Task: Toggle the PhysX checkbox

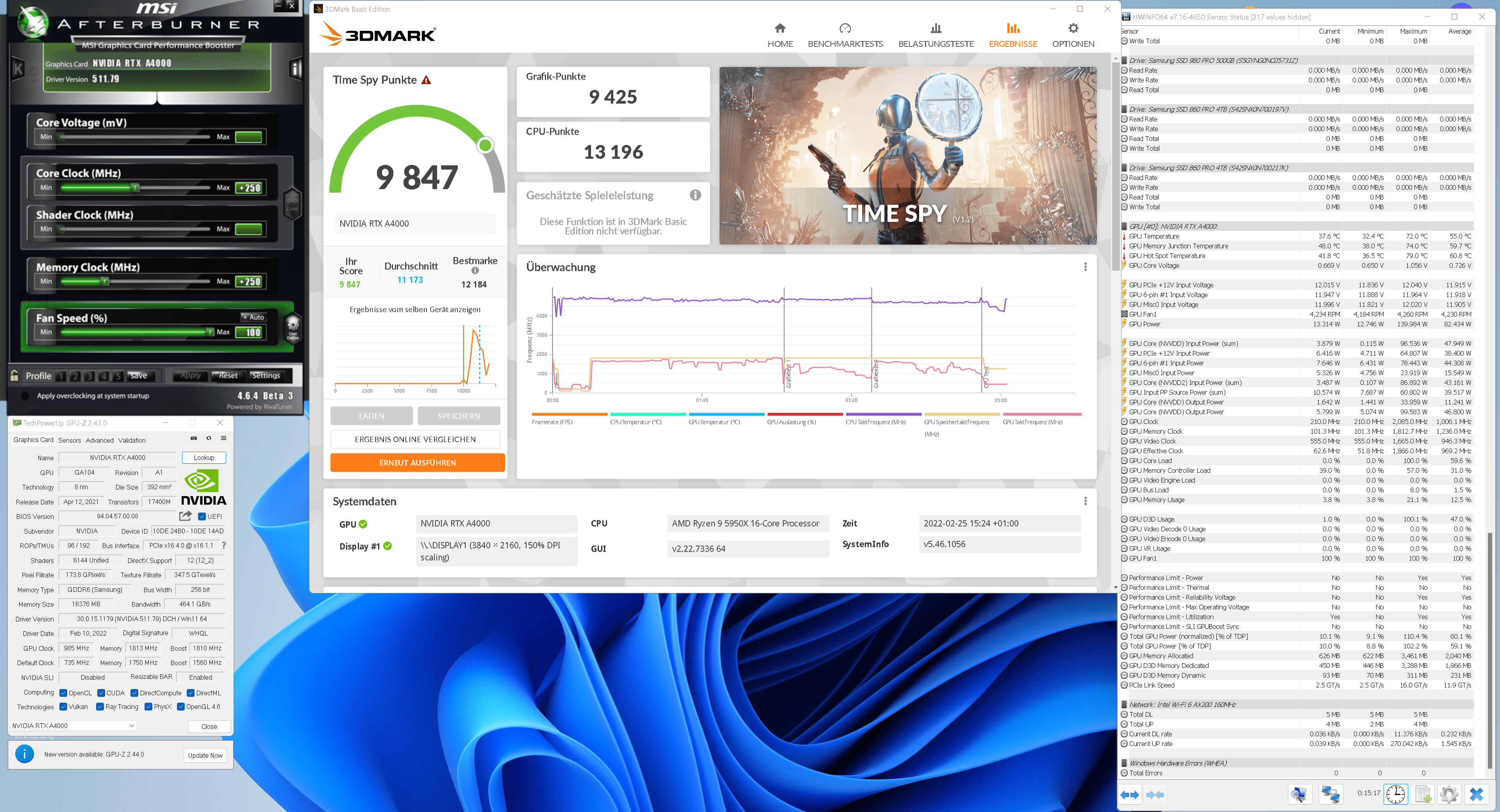Action: click(148, 707)
